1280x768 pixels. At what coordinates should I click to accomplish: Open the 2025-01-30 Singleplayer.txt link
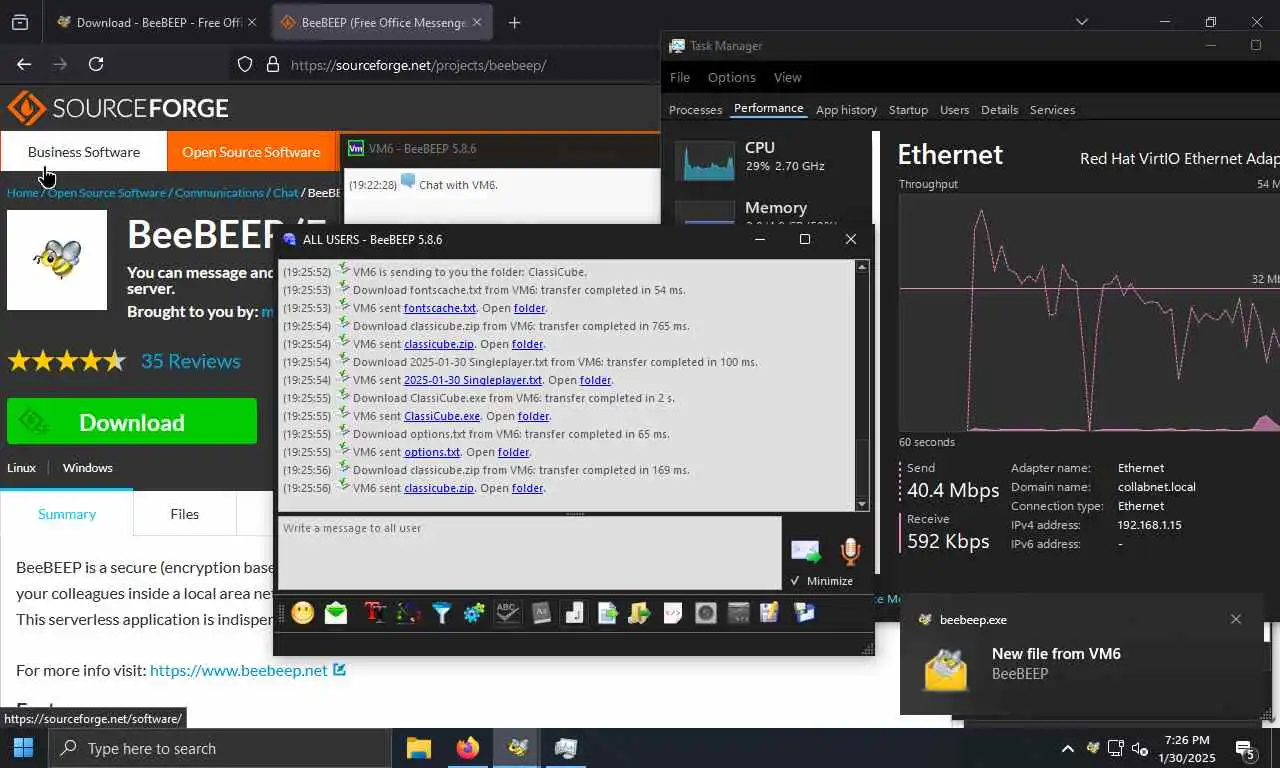click(x=473, y=380)
